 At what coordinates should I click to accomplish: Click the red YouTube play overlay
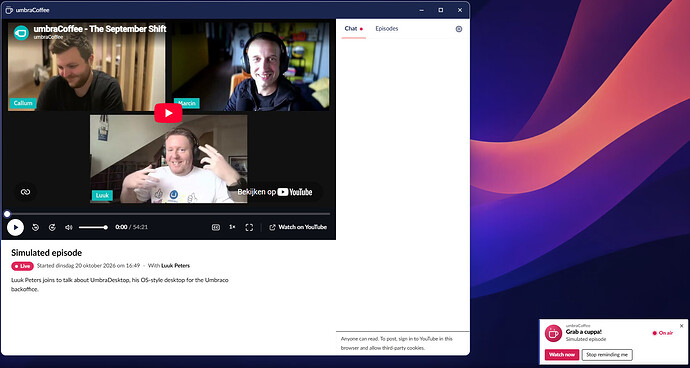tap(168, 114)
